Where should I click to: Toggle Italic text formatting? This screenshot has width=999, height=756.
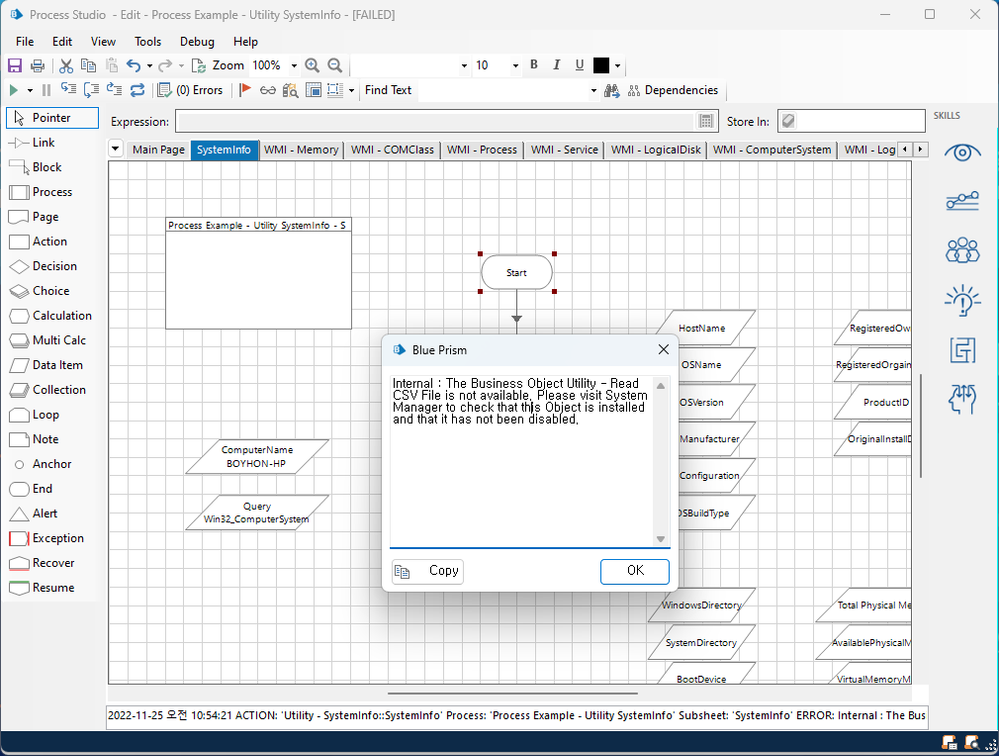557,65
